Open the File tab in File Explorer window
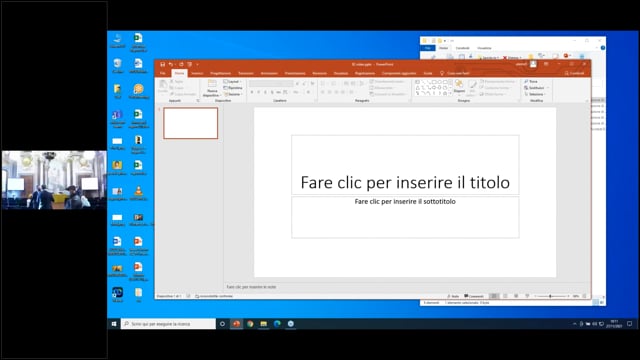Screen dimensions: 640x360 coord(428,48)
